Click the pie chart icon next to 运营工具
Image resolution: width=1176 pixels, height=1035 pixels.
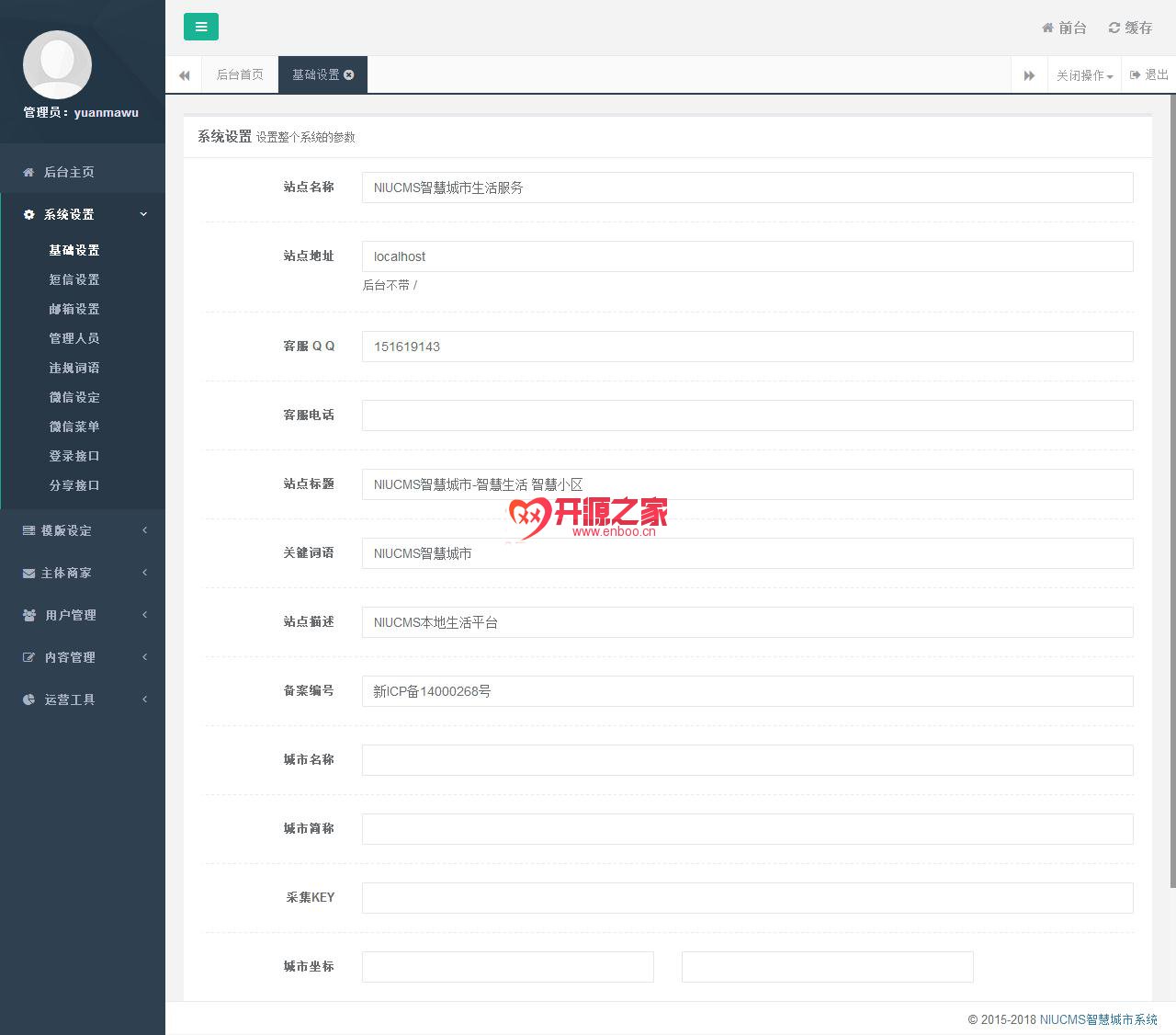(x=28, y=700)
